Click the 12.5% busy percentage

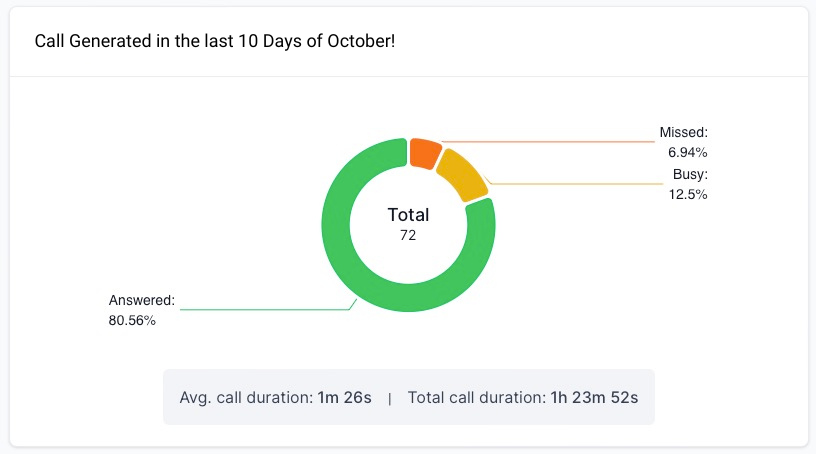pos(688,195)
